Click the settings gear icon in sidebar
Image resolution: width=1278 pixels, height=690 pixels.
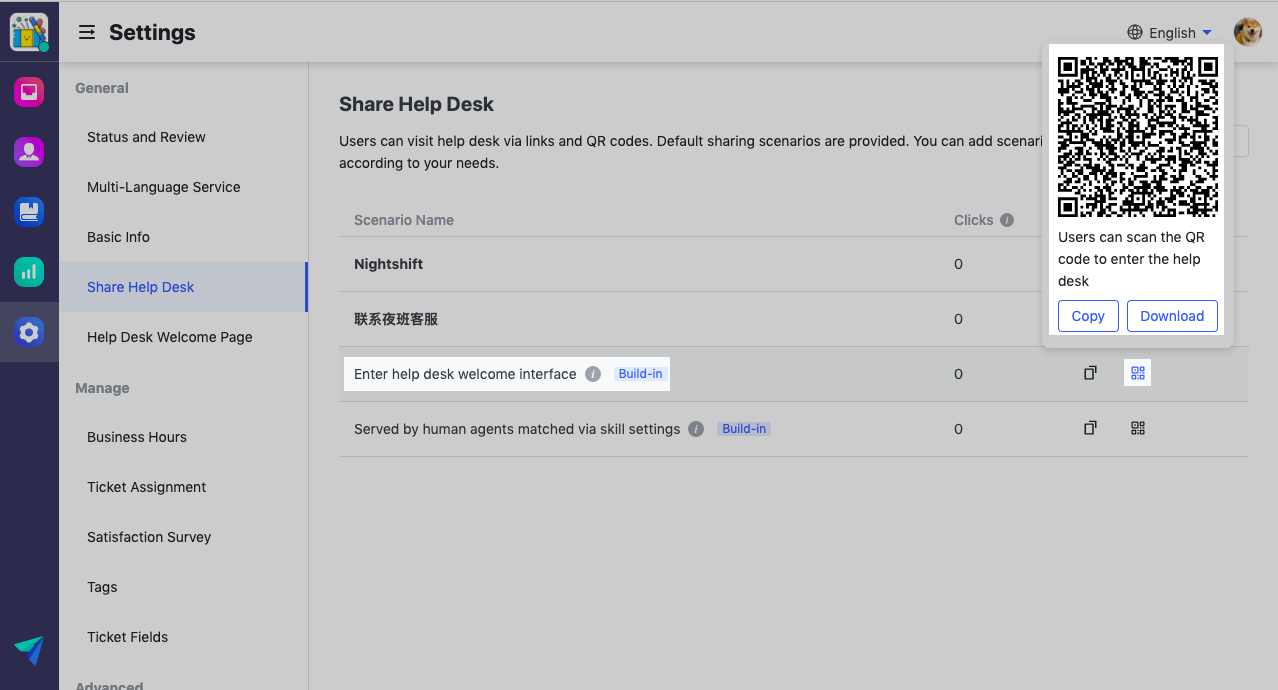click(x=29, y=332)
